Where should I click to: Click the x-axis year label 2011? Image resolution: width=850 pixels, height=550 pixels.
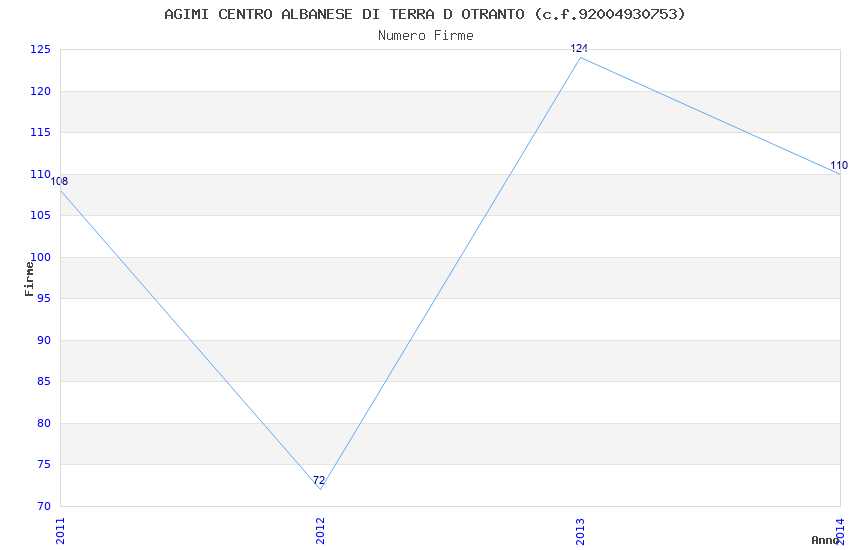[x=60, y=530]
